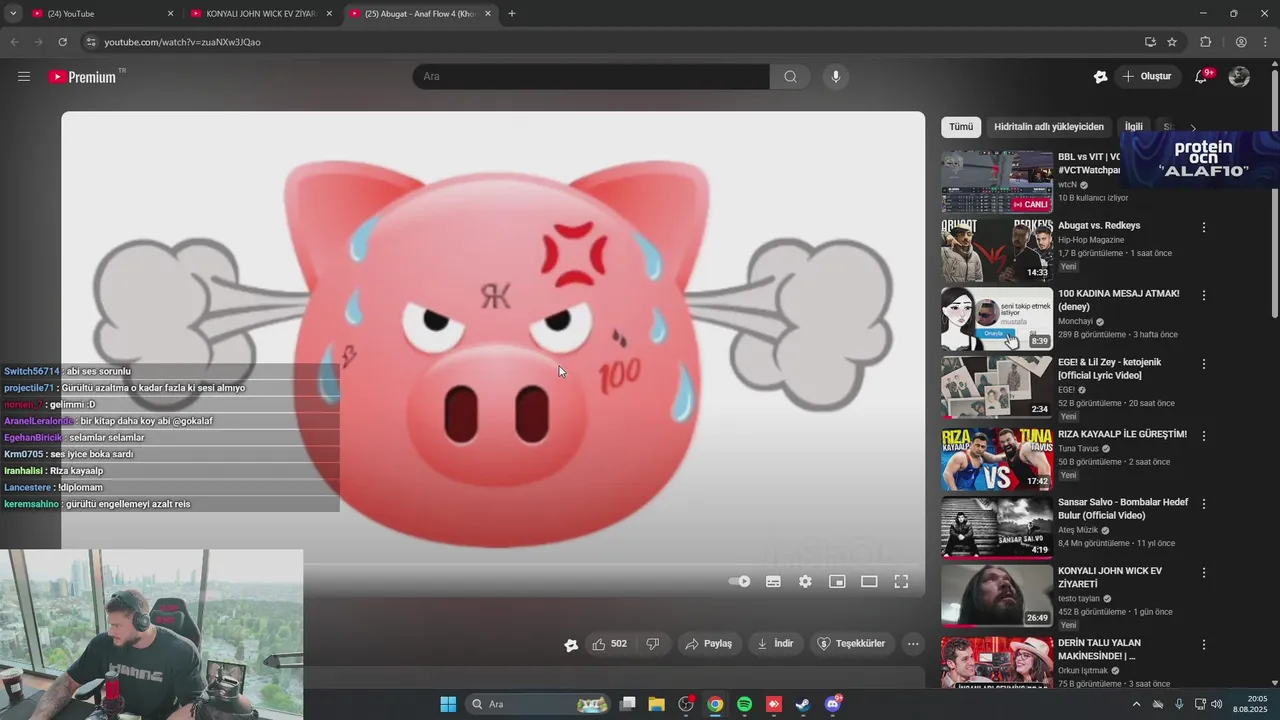View site information icon in address bar
This screenshot has height=720, width=1280.
(x=91, y=42)
